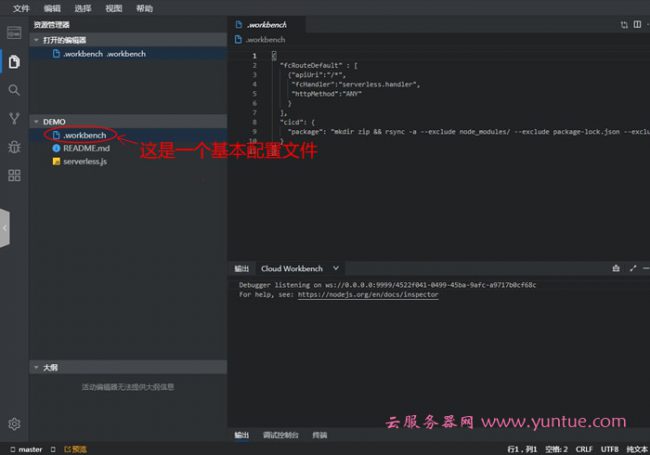Clear output using the panel's clear icon

(616, 268)
